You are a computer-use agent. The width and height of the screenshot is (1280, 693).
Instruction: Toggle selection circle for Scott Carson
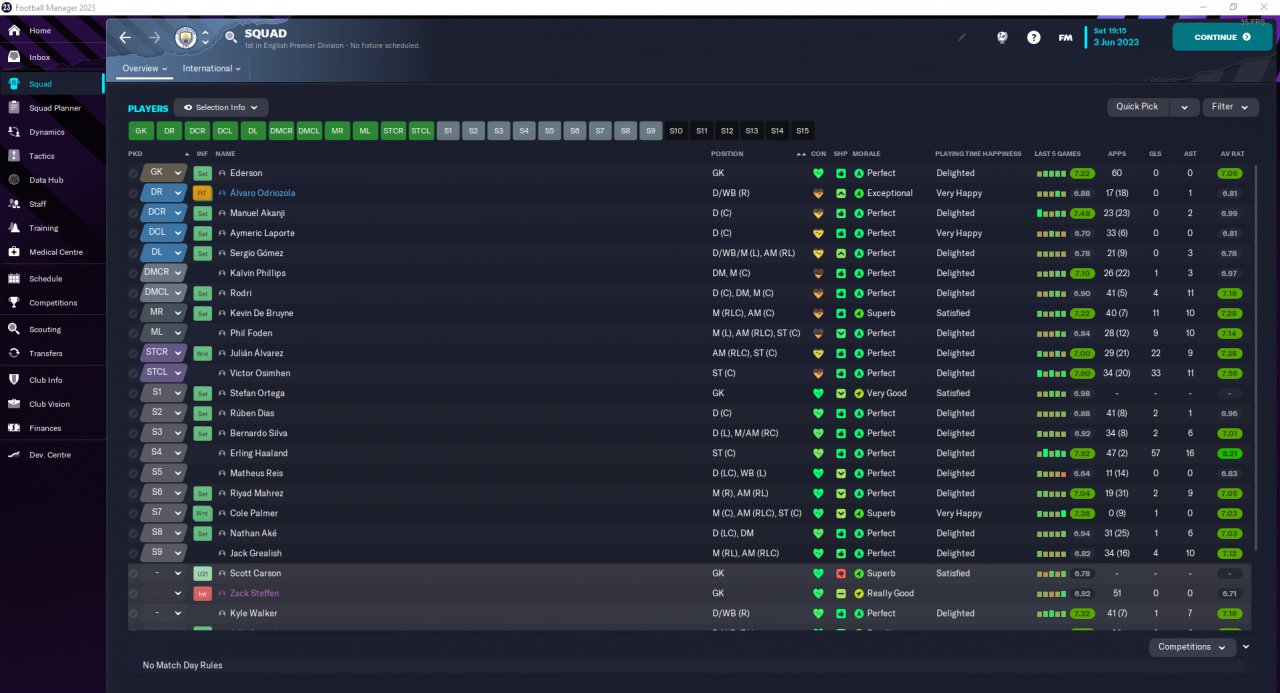pyautogui.click(x=134, y=573)
